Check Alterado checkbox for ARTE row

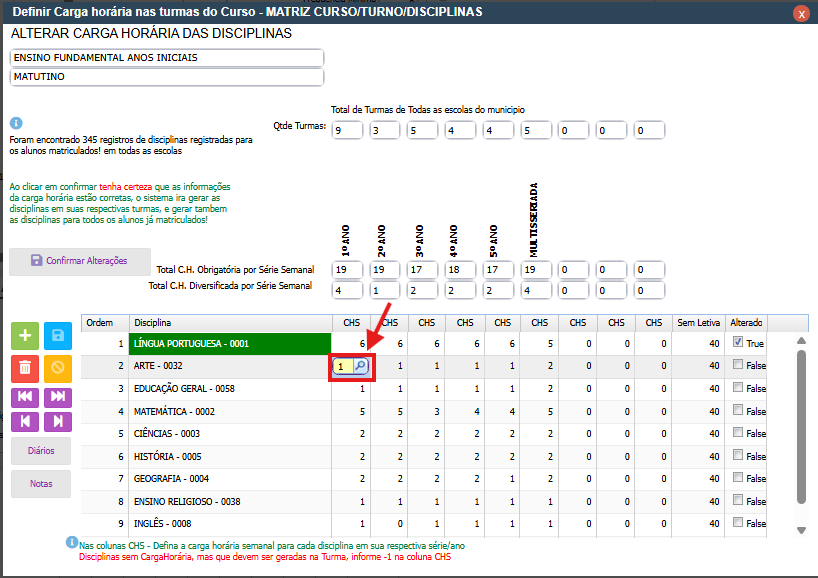point(737,366)
